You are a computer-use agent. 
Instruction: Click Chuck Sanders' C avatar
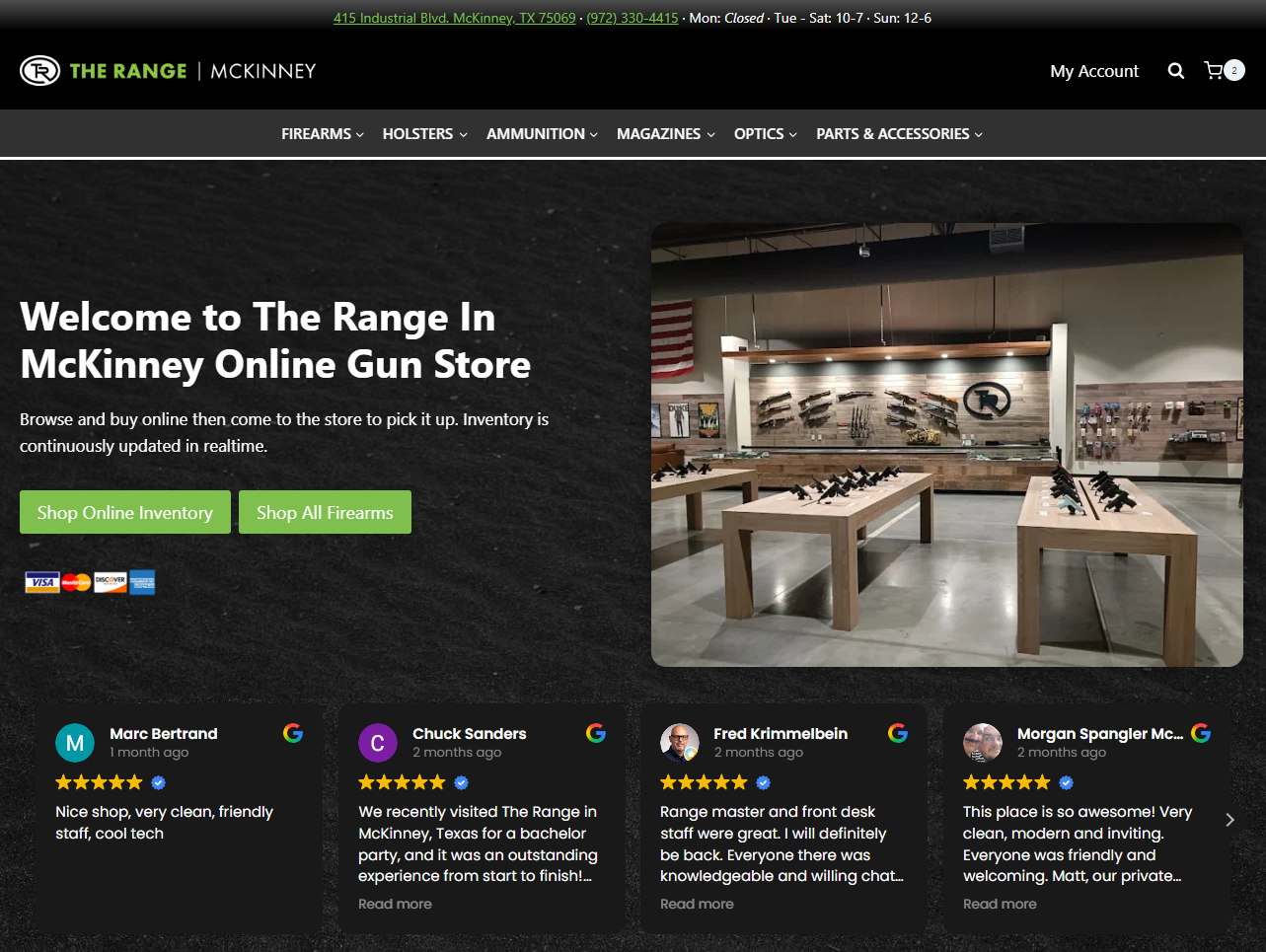pyautogui.click(x=377, y=743)
